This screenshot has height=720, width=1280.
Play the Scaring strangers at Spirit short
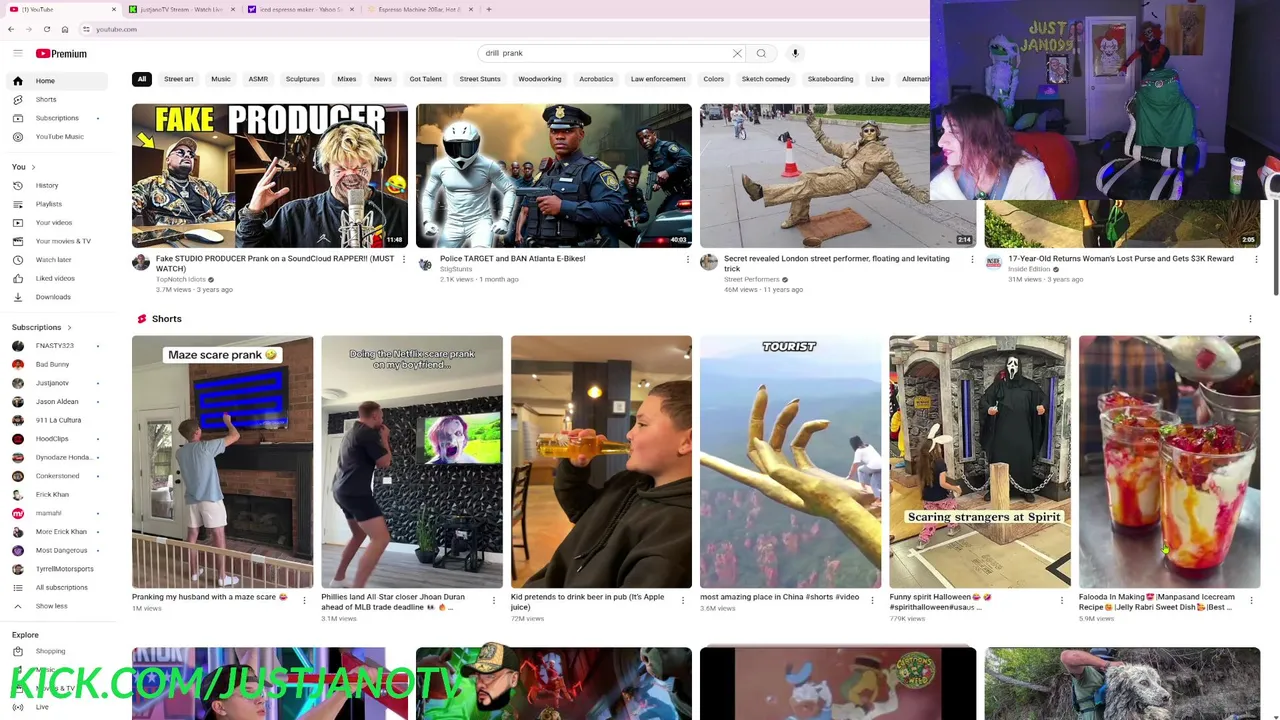[980, 462]
